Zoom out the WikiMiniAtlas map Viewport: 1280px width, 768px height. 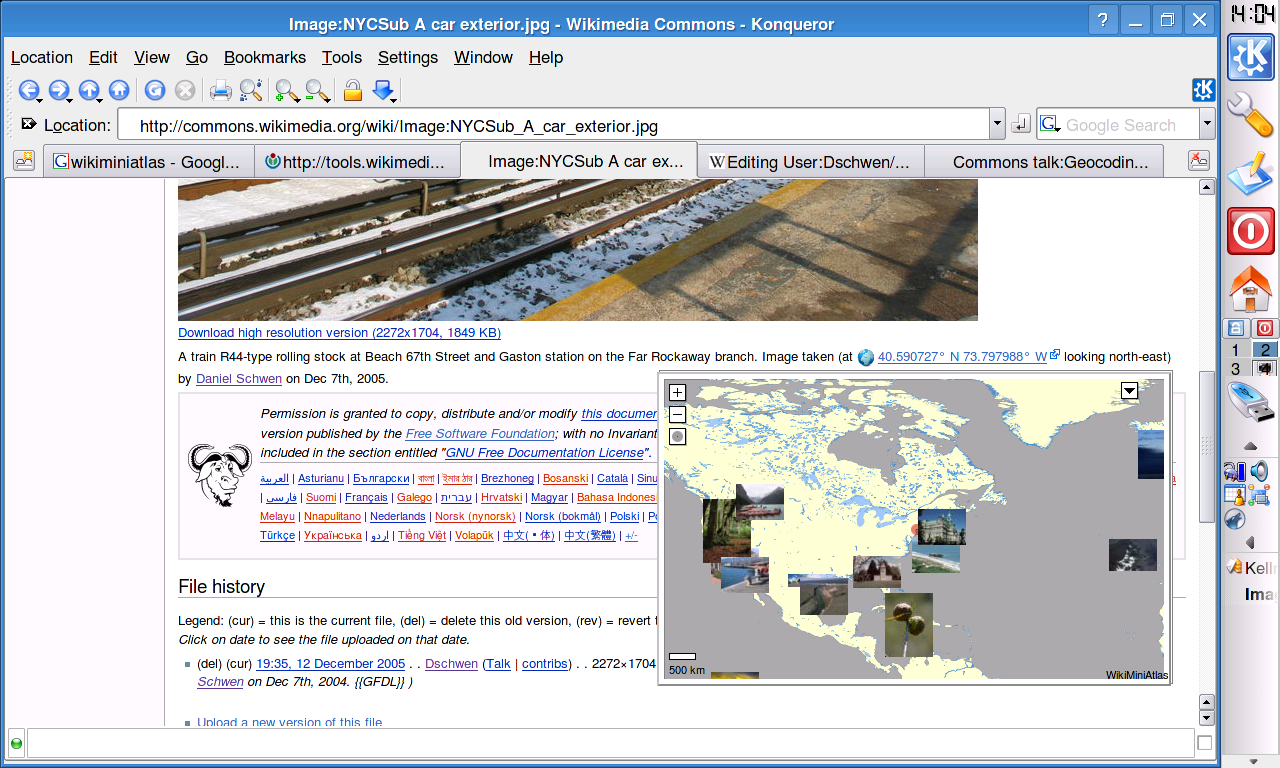(x=677, y=414)
